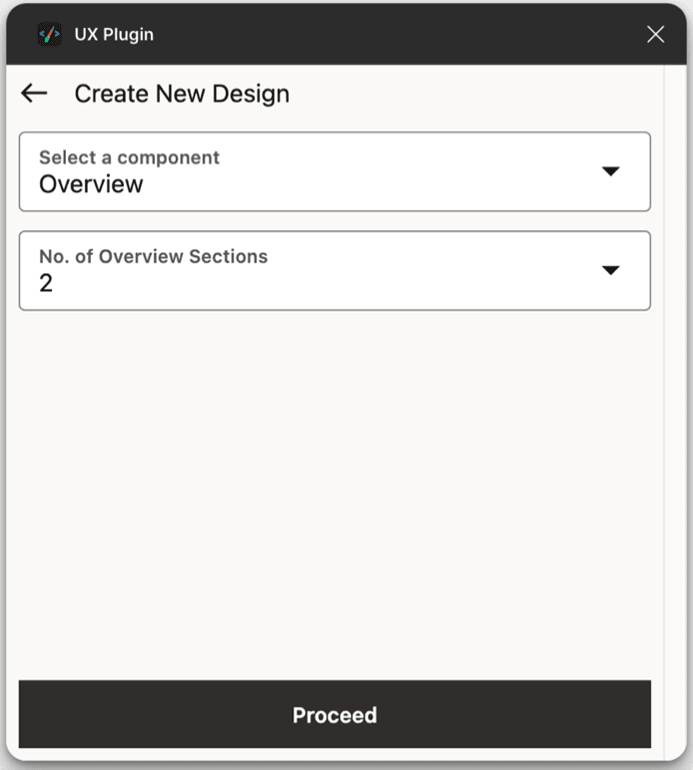The image size is (693, 770).
Task: Click the "Create New Design" heading
Action: (182, 94)
